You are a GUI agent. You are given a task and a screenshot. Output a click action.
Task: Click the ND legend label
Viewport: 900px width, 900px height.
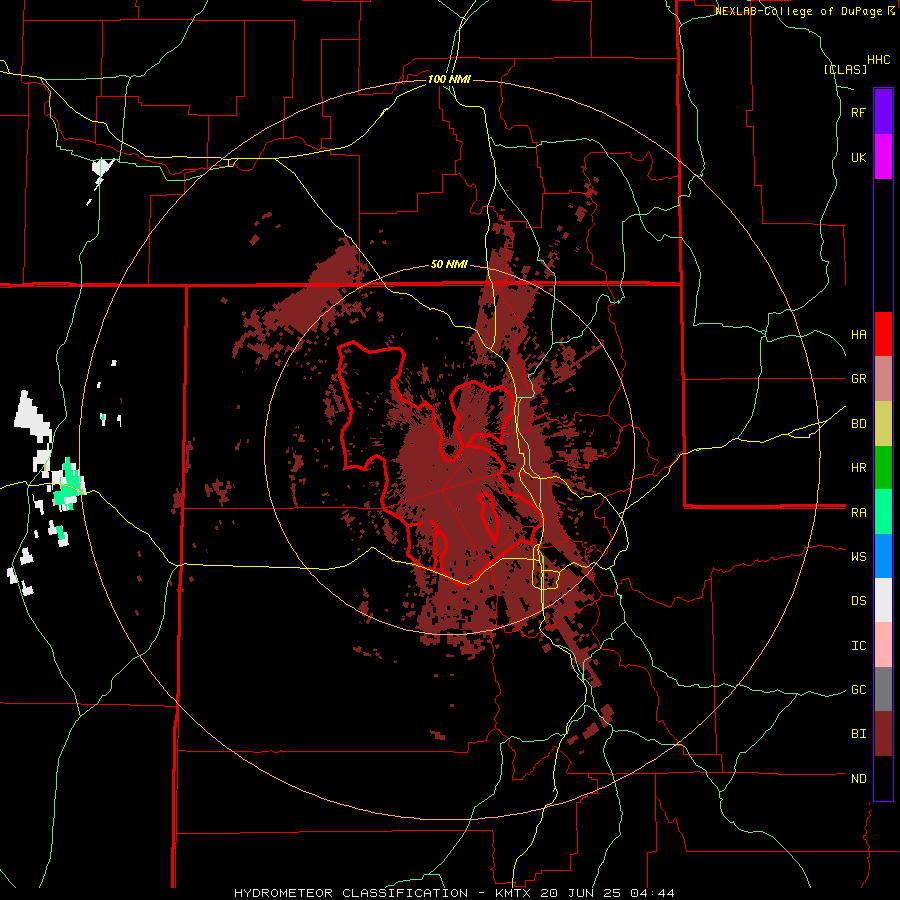859,779
